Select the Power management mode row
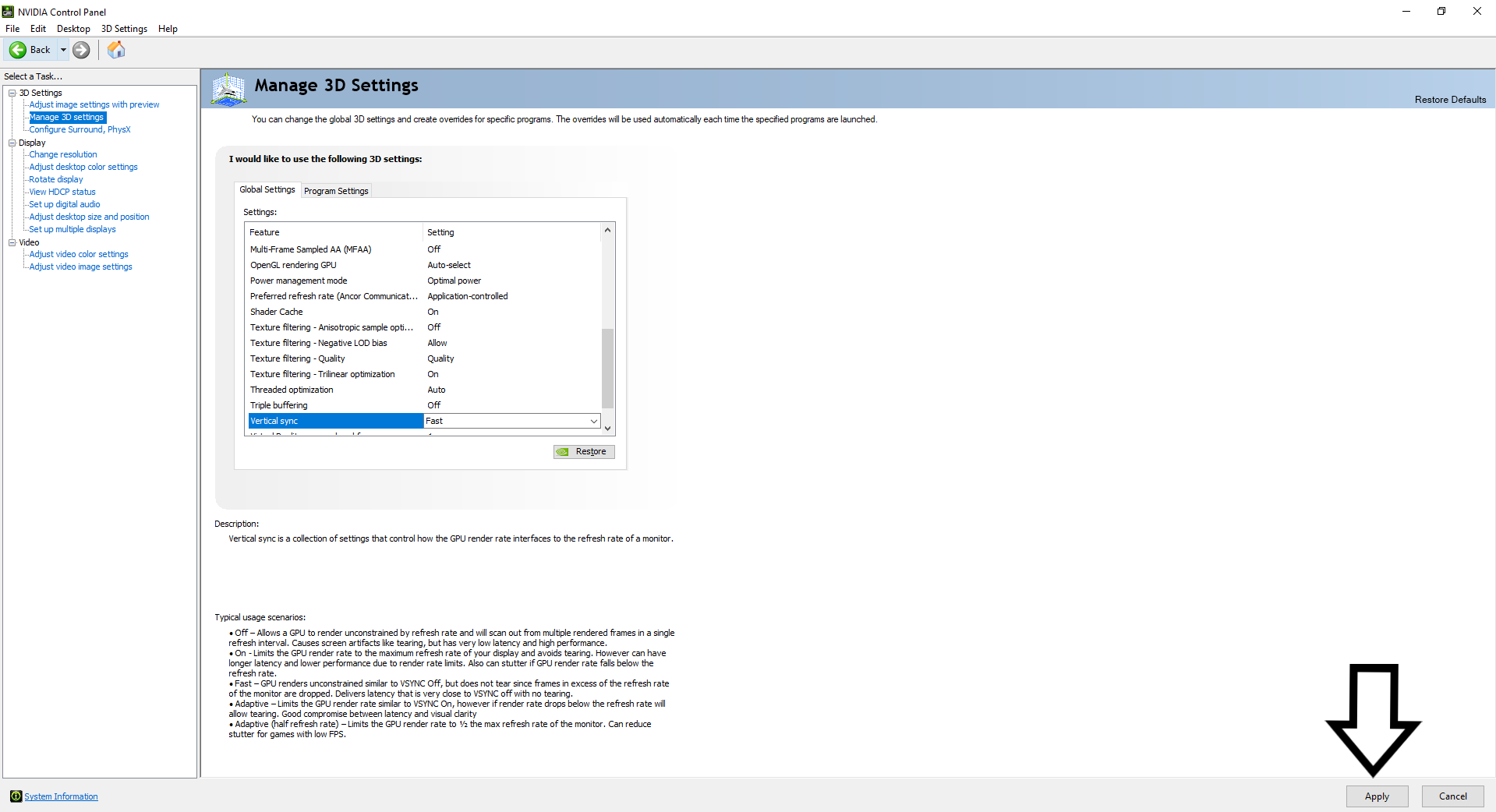Image resolution: width=1496 pixels, height=812 pixels. tap(424, 281)
